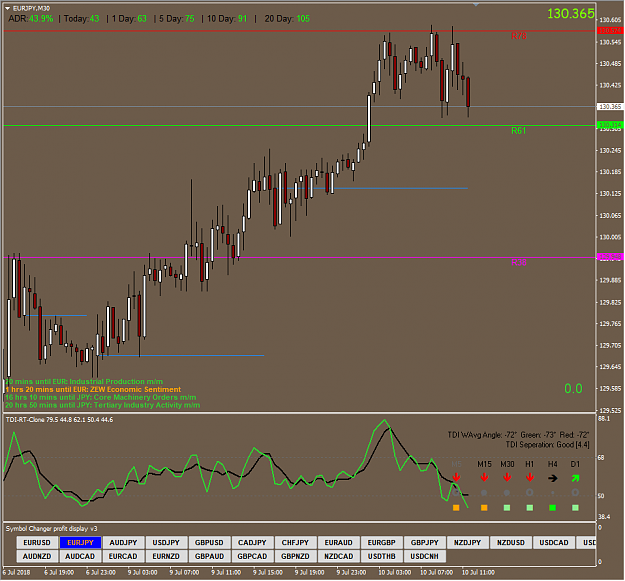Click the grey hollow circle under M5
This screenshot has width=625, height=581.
pyautogui.click(x=456, y=493)
